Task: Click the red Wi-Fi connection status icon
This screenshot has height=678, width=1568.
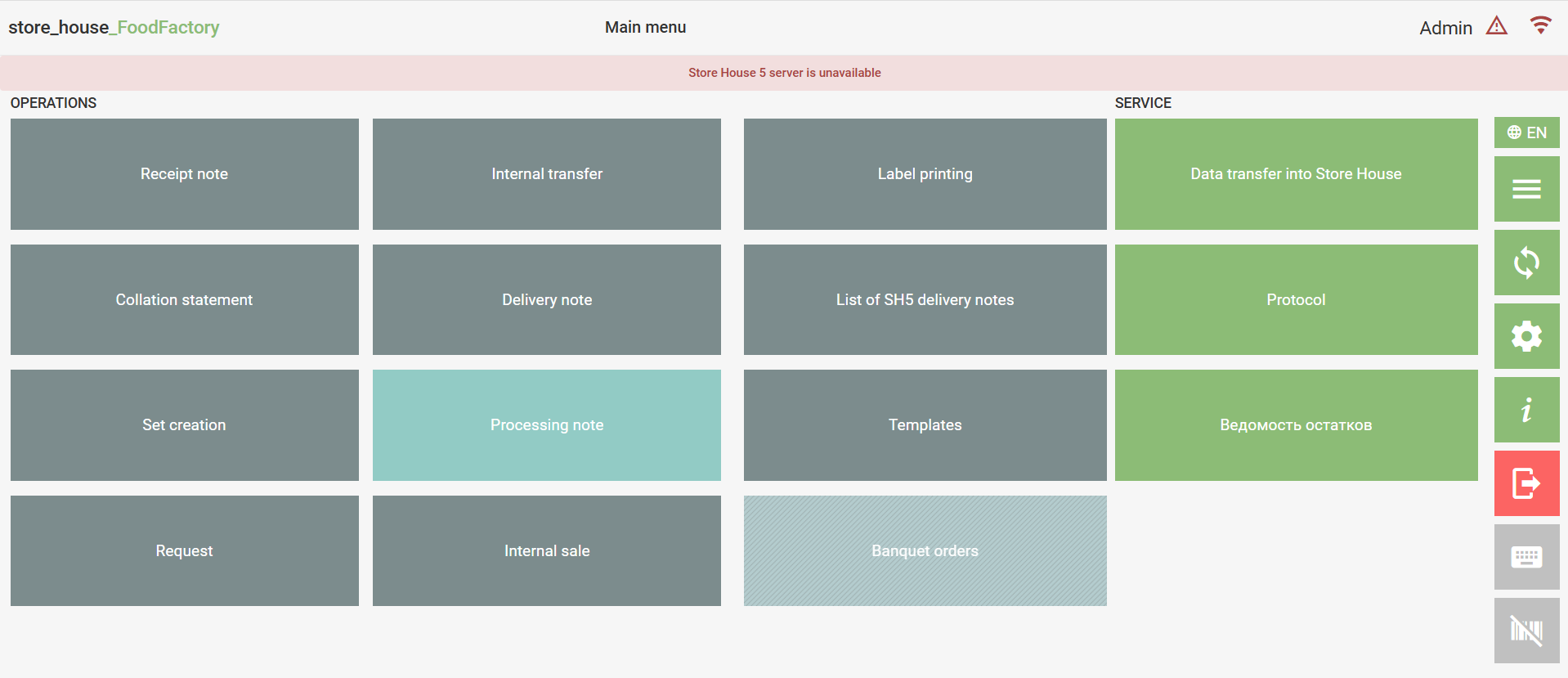Action: [1540, 25]
